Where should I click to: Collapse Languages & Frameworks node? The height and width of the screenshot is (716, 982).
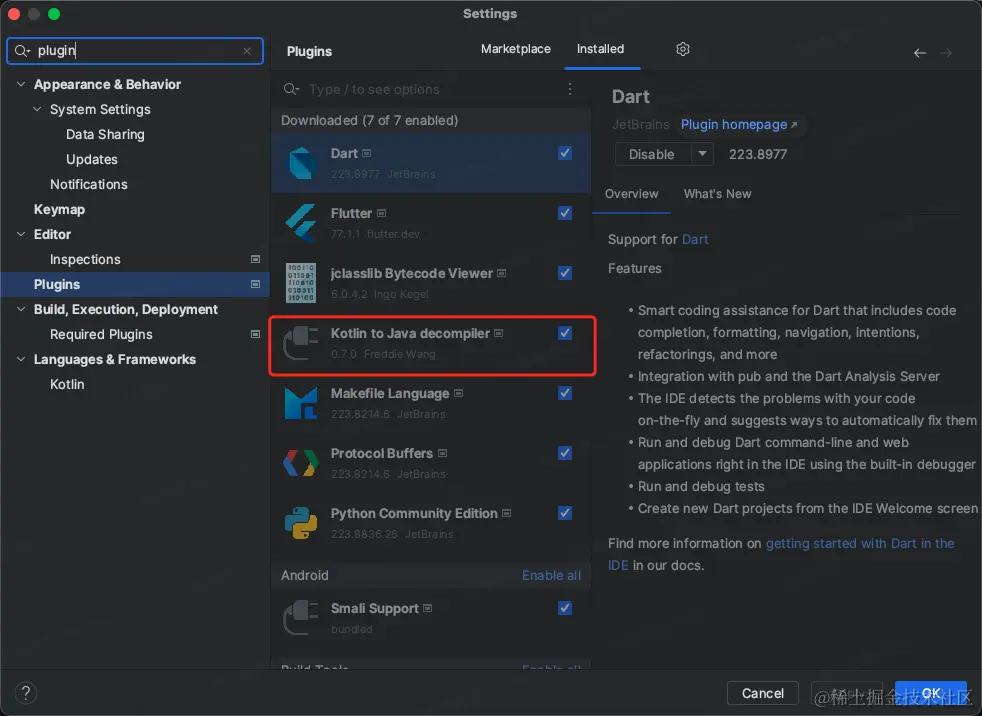[x=21, y=360]
